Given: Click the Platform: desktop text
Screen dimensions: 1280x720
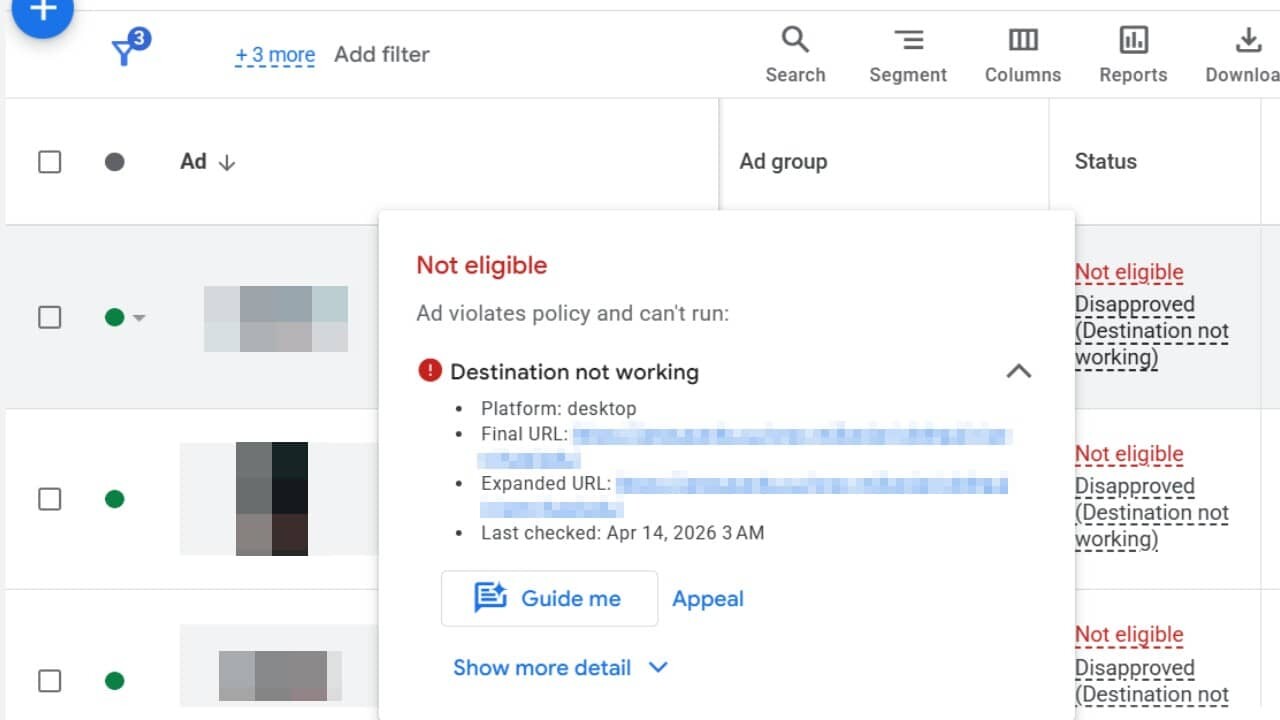Looking at the screenshot, I should 558,408.
